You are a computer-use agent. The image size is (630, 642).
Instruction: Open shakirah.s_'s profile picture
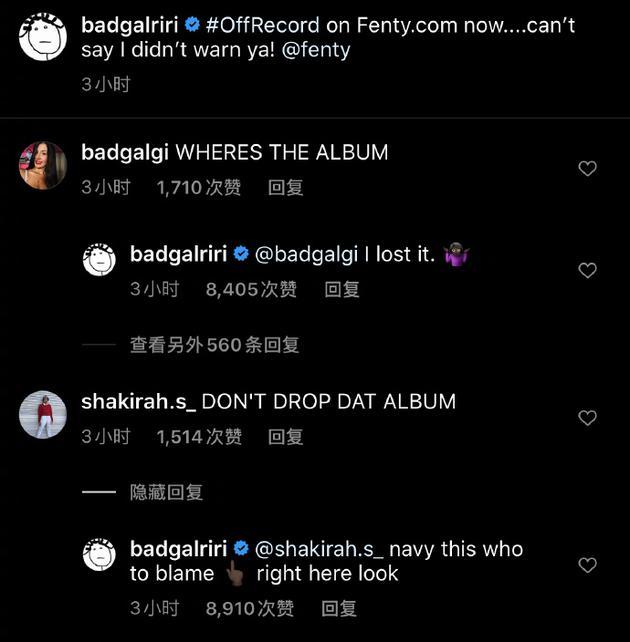43,414
